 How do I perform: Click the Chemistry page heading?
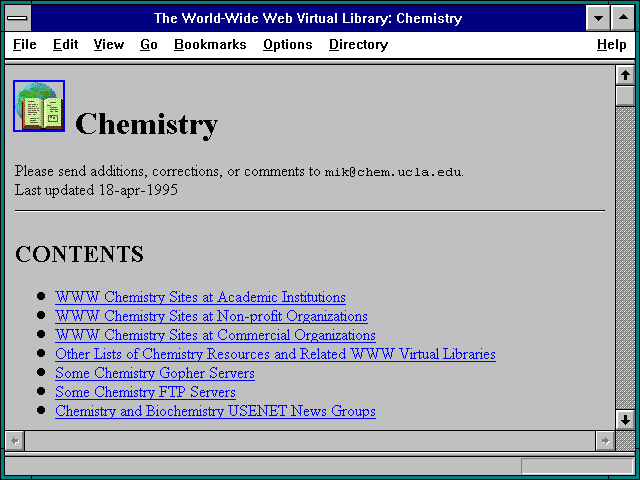click(x=147, y=124)
